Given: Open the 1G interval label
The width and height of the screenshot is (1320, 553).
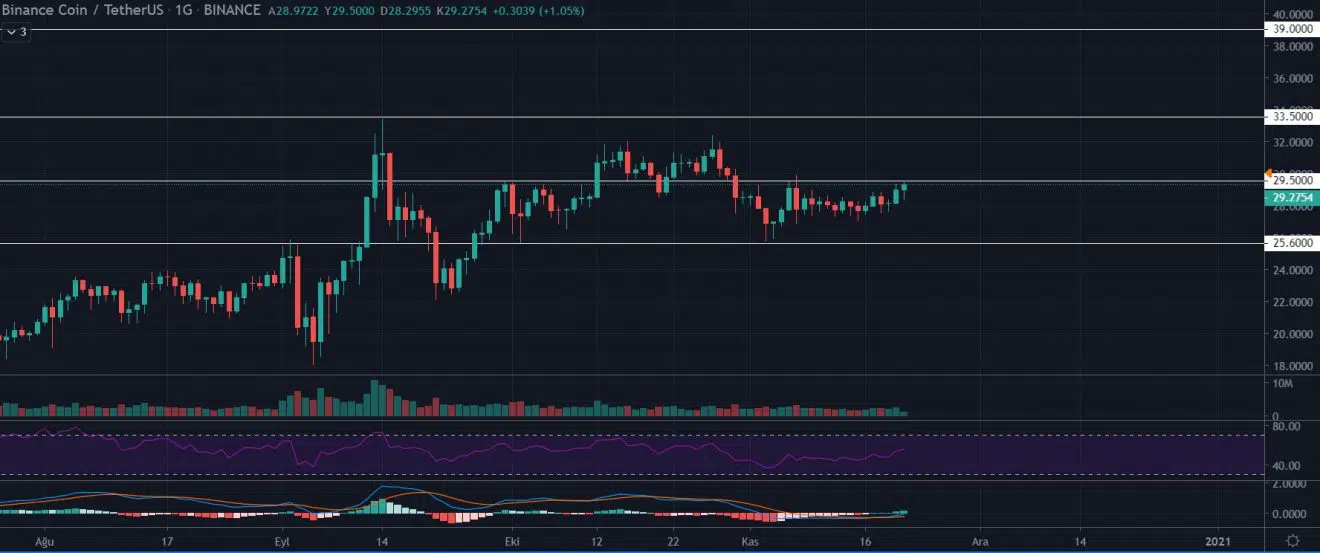Looking at the screenshot, I should click(x=184, y=10).
